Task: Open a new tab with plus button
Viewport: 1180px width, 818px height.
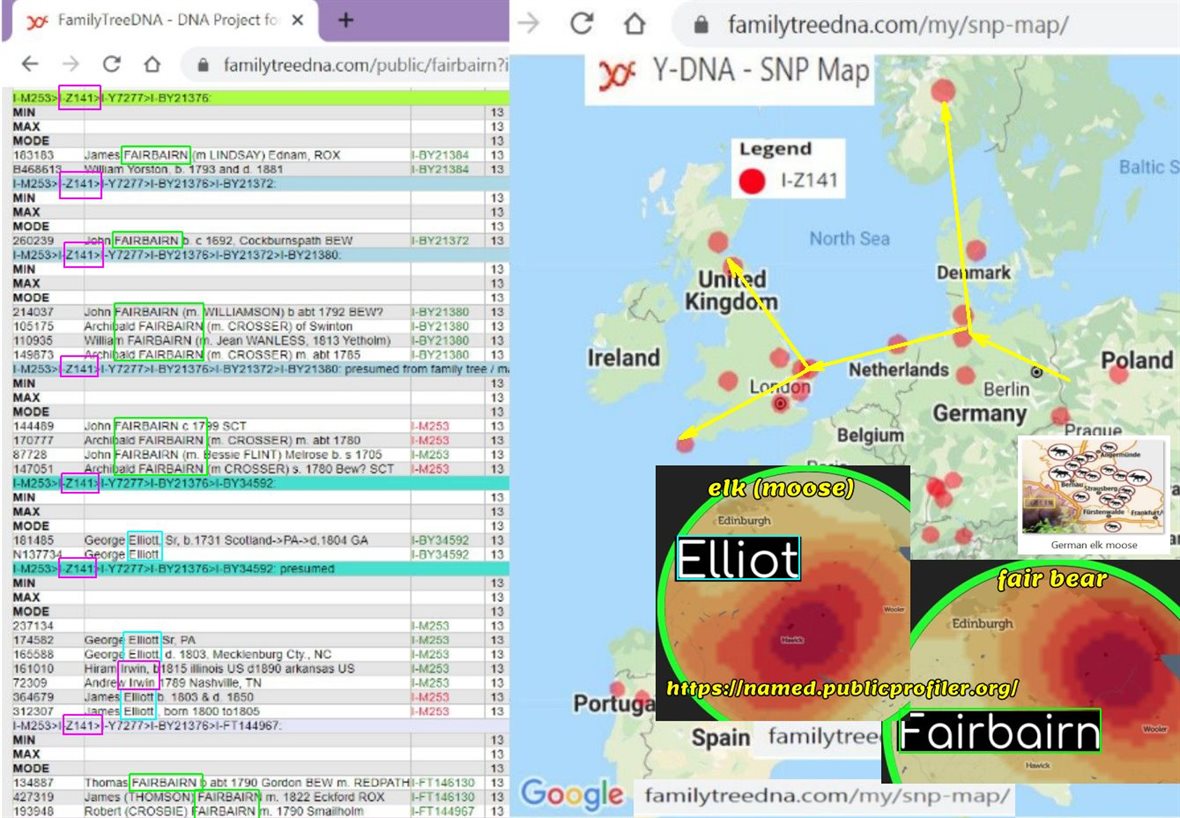Action: 345,20
